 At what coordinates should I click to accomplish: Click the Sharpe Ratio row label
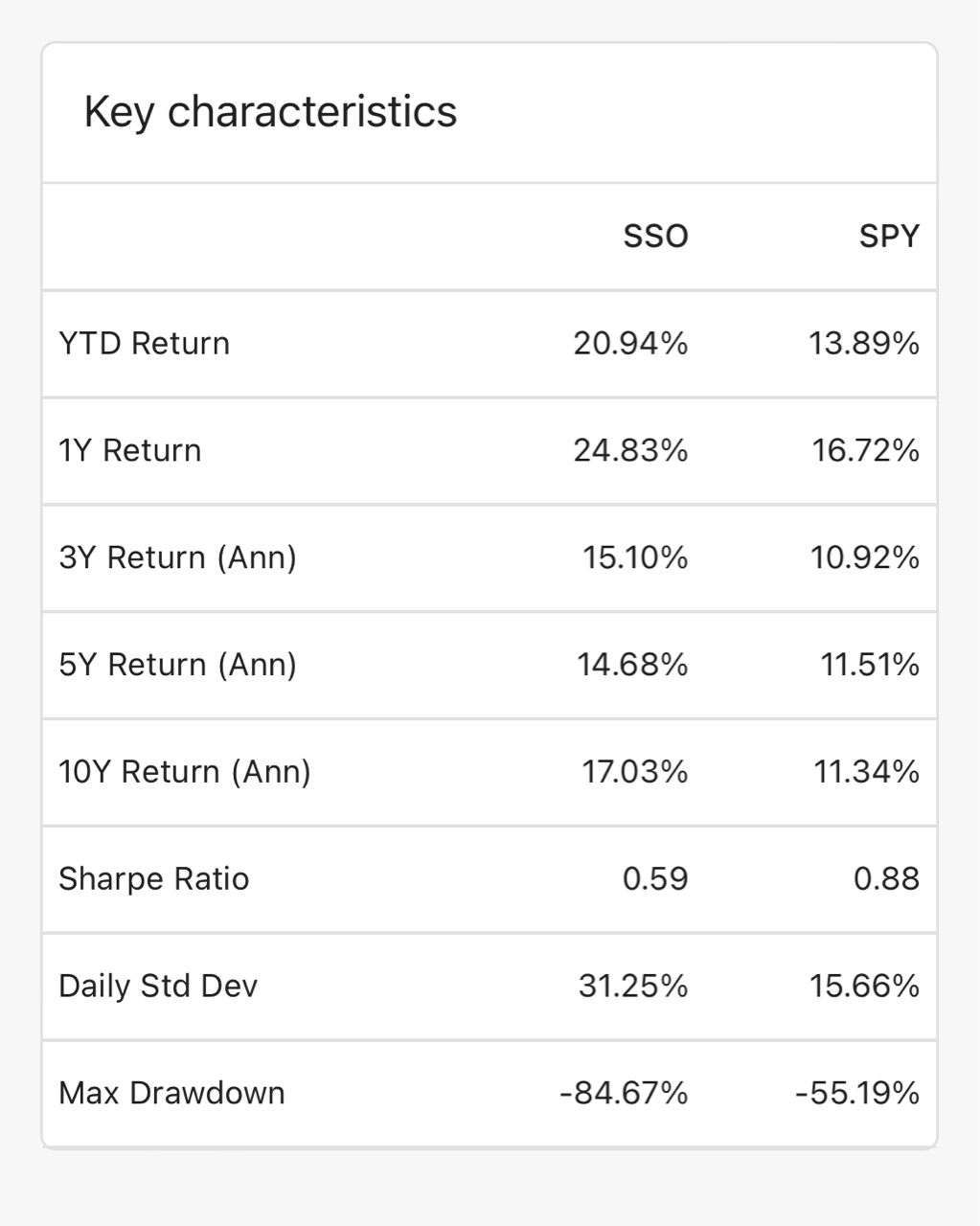coord(154,879)
